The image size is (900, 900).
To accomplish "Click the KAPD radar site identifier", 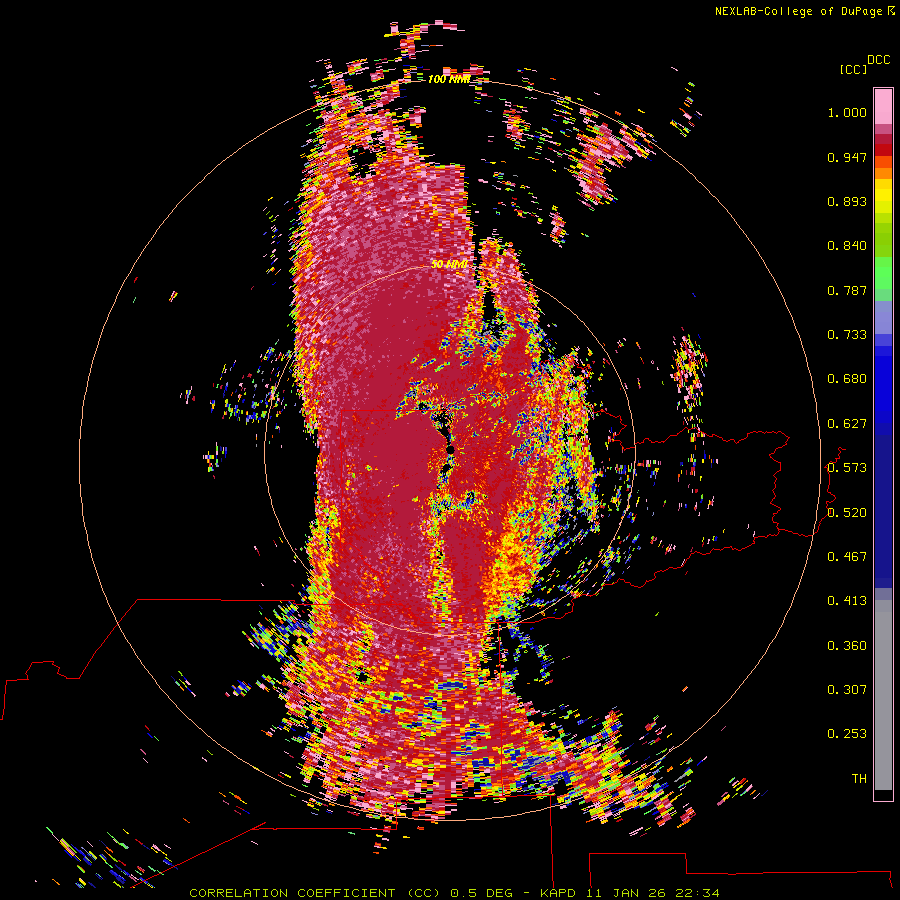I will [560, 893].
